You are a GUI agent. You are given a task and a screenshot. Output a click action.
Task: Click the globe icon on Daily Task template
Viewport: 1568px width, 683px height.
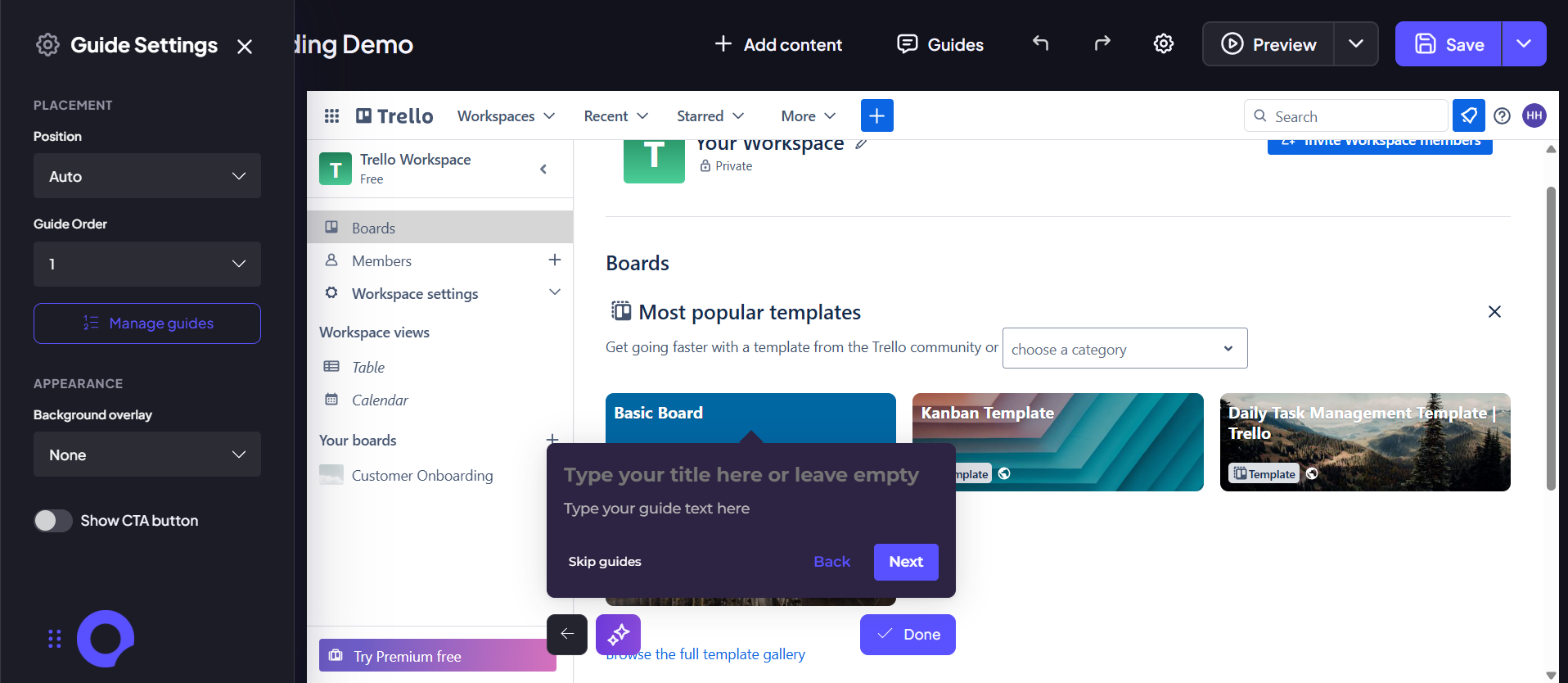click(x=1312, y=473)
